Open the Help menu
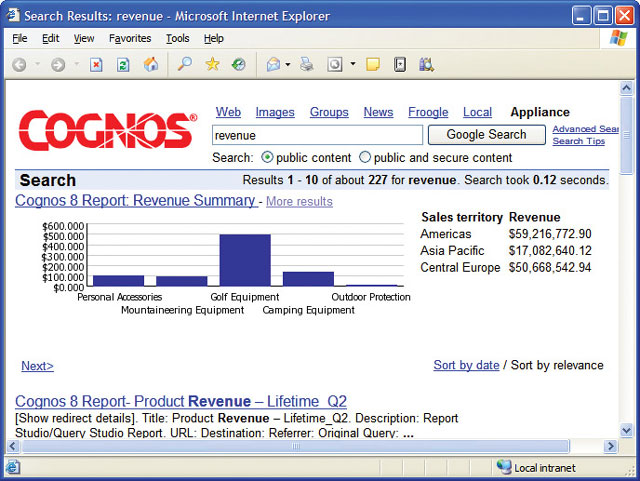This screenshot has width=640, height=481. click(214, 38)
